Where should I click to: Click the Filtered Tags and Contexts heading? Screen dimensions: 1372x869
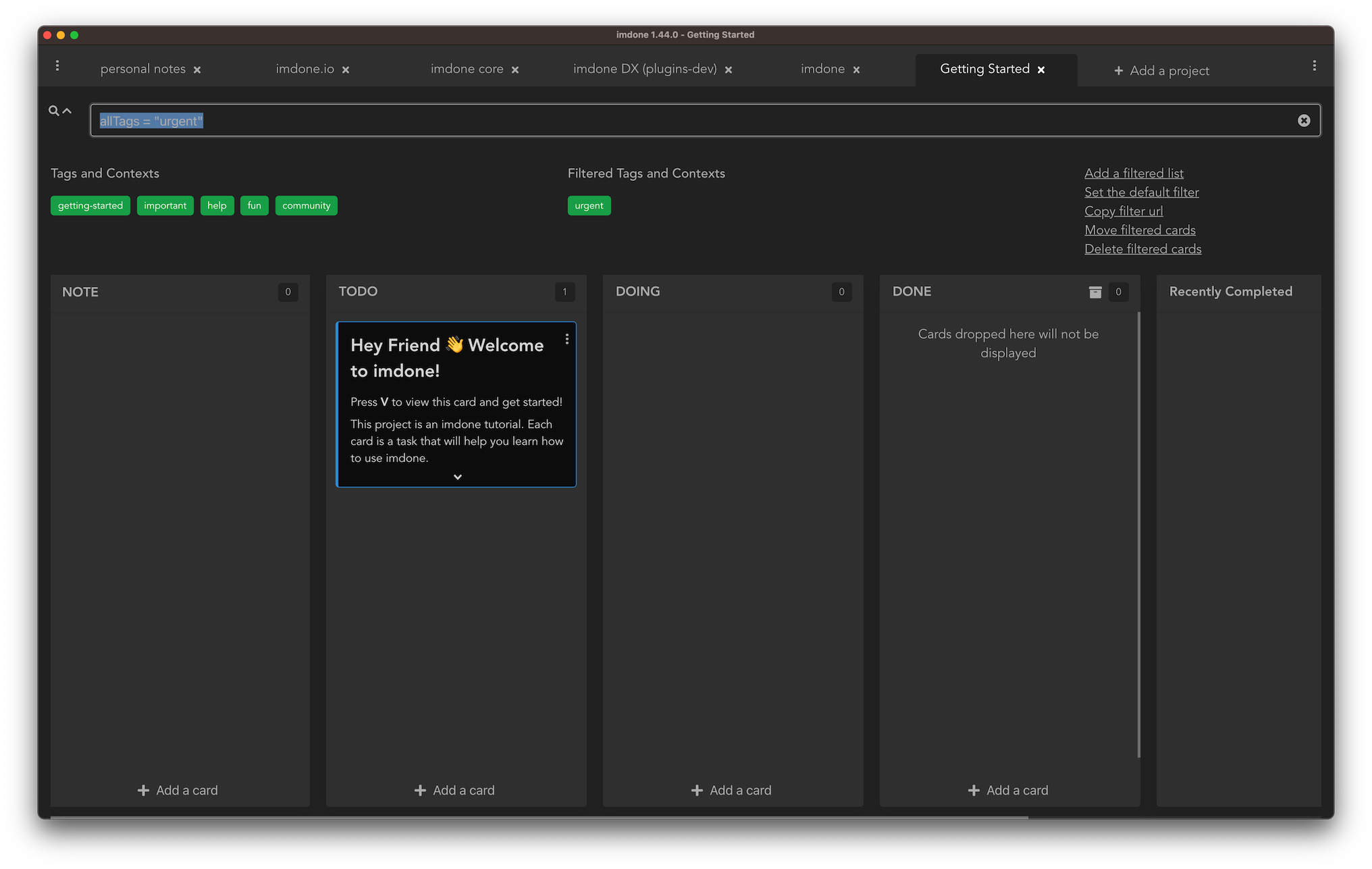(x=646, y=174)
